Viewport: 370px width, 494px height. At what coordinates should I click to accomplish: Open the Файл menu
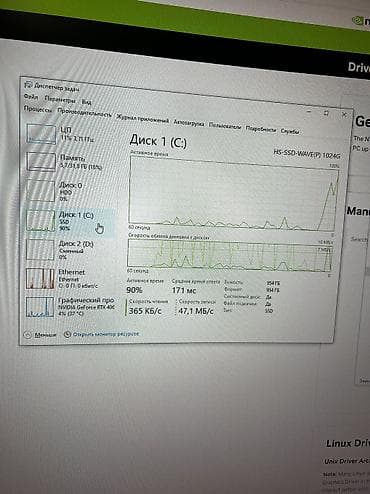30,97
